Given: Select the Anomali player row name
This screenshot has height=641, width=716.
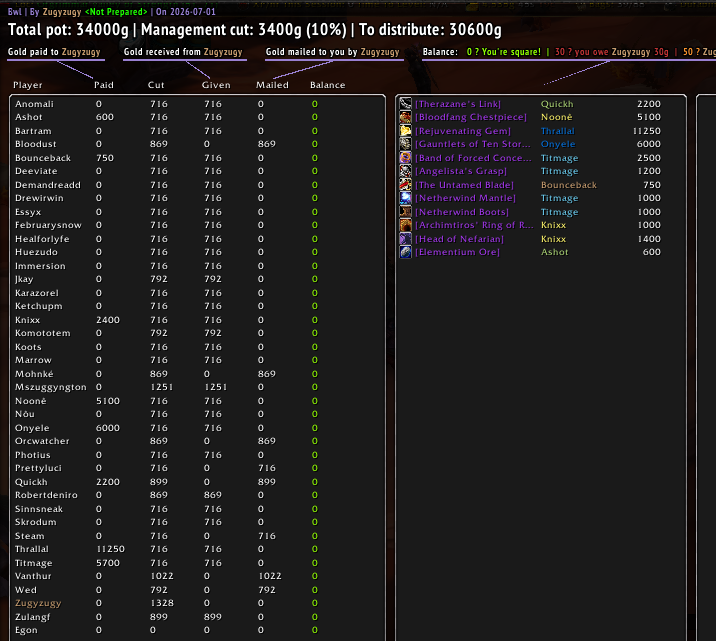Looking at the screenshot, I should click(x=34, y=104).
